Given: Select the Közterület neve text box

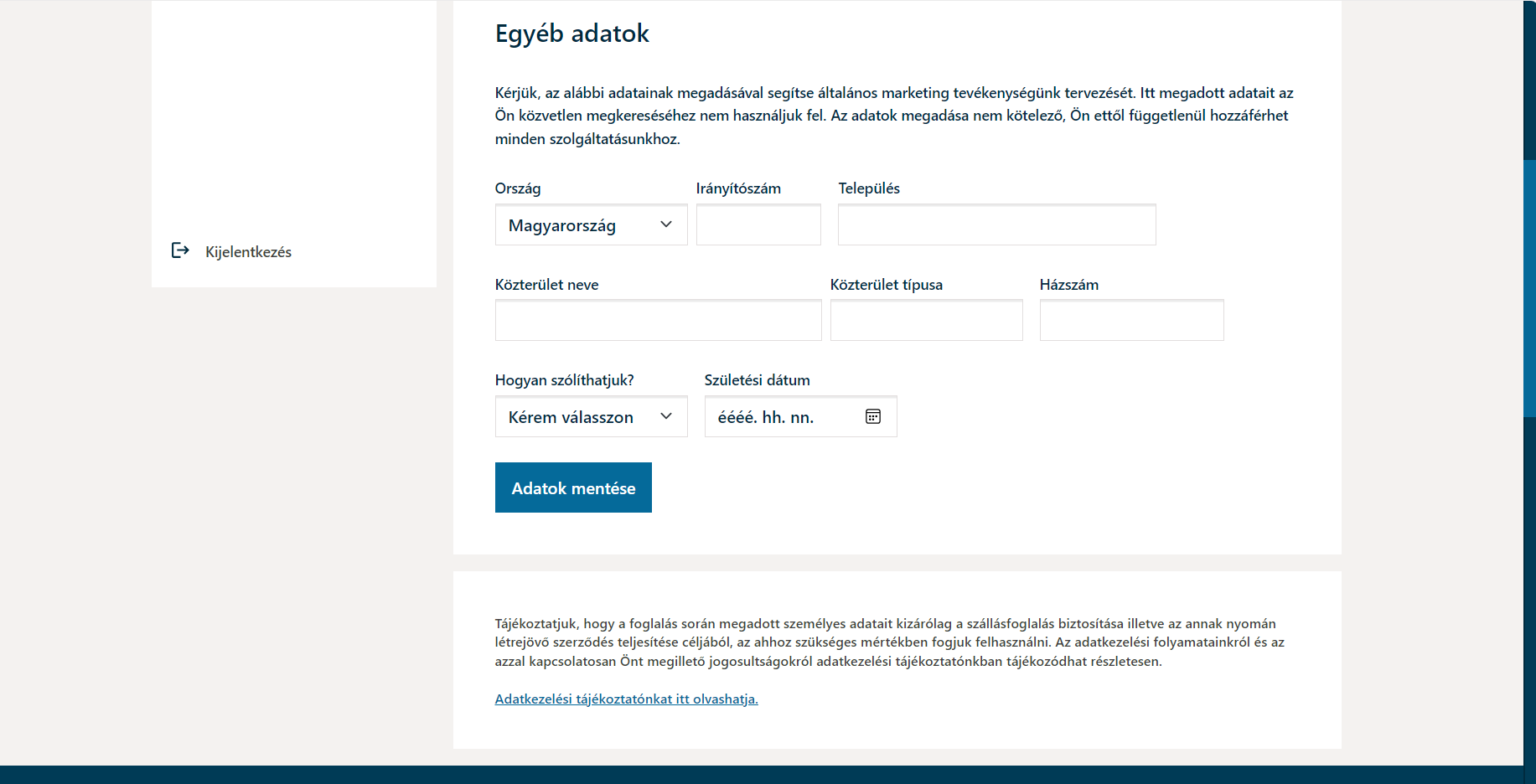Looking at the screenshot, I should [658, 320].
